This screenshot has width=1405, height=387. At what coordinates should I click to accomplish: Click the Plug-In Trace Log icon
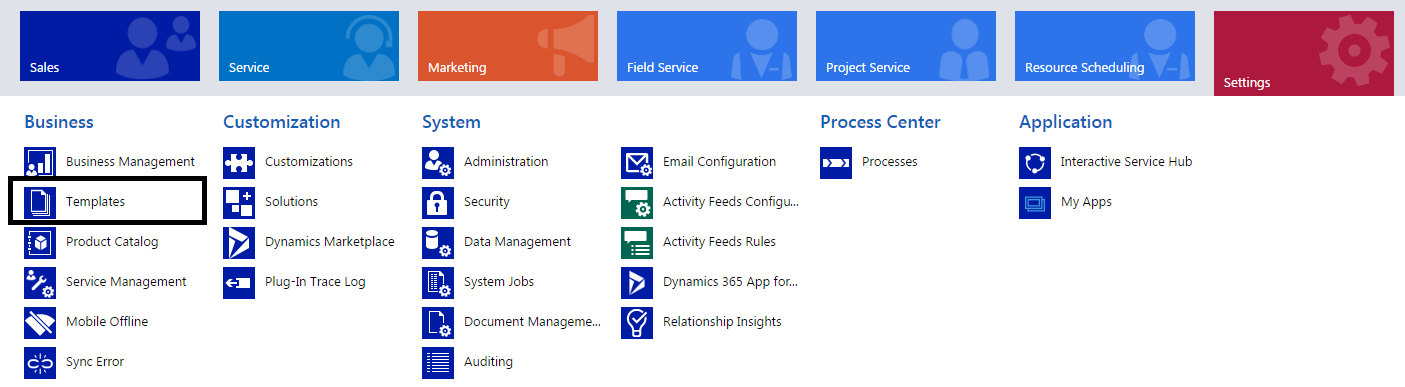coord(239,282)
